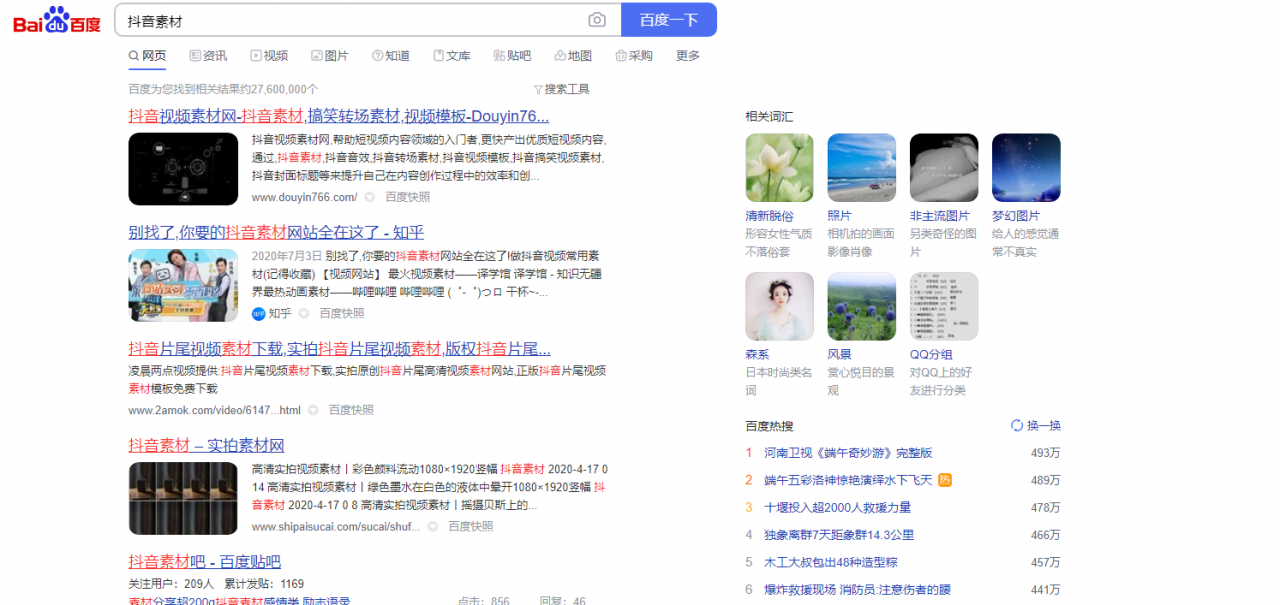Select the 网页 tab

[147, 56]
